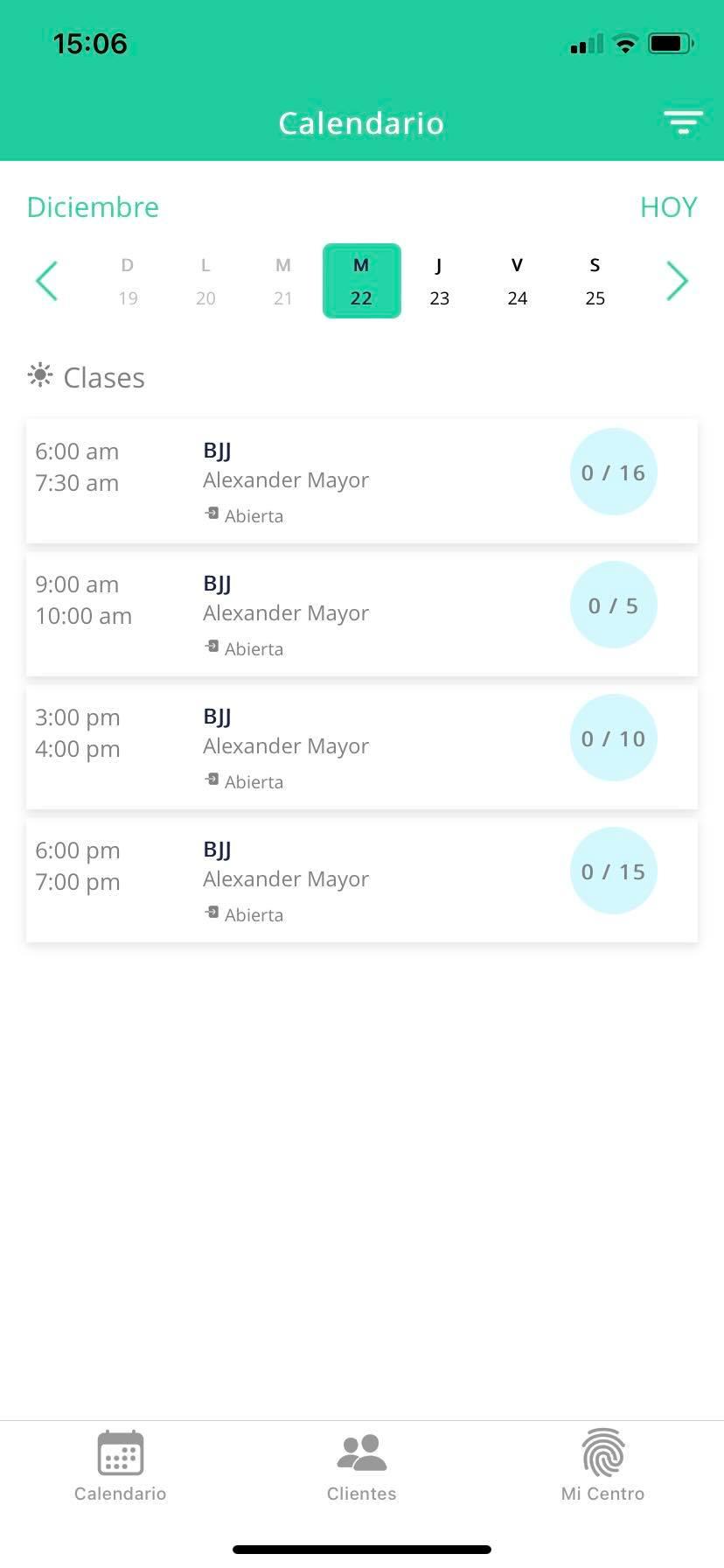Tap the Calendario calendar icon
This screenshot has width=724, height=1568.
pos(121,1453)
